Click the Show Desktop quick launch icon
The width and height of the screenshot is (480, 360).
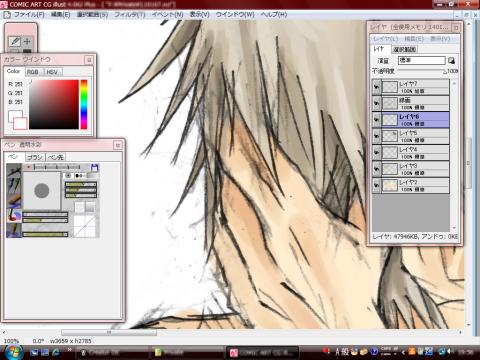(34, 351)
